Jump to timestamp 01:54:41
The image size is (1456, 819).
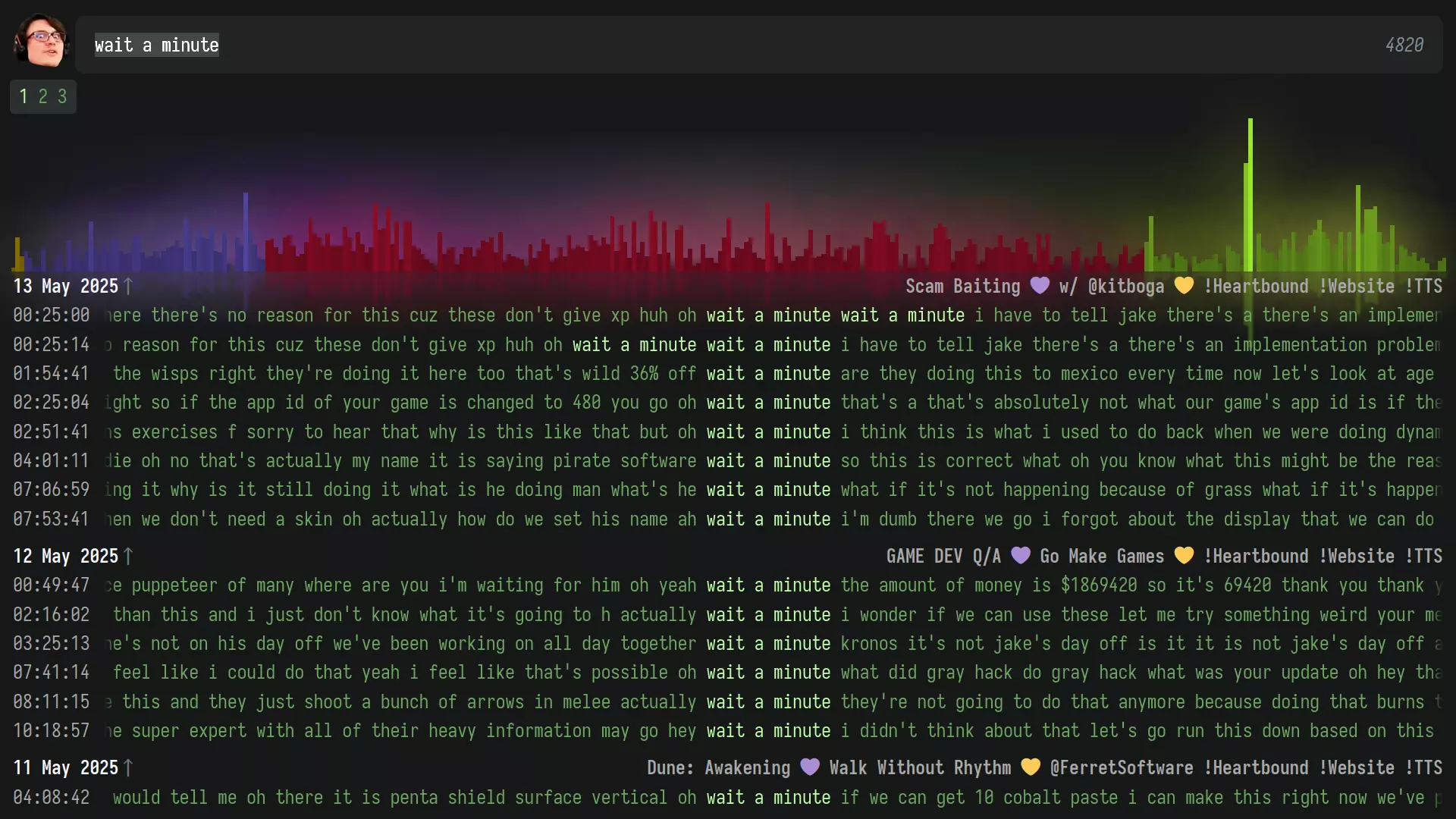click(51, 373)
